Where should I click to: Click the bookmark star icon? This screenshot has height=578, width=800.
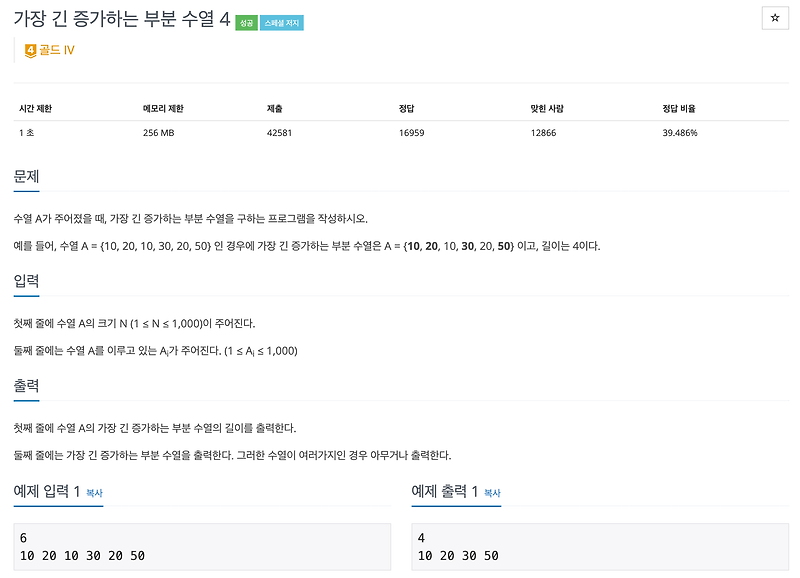coord(774,17)
